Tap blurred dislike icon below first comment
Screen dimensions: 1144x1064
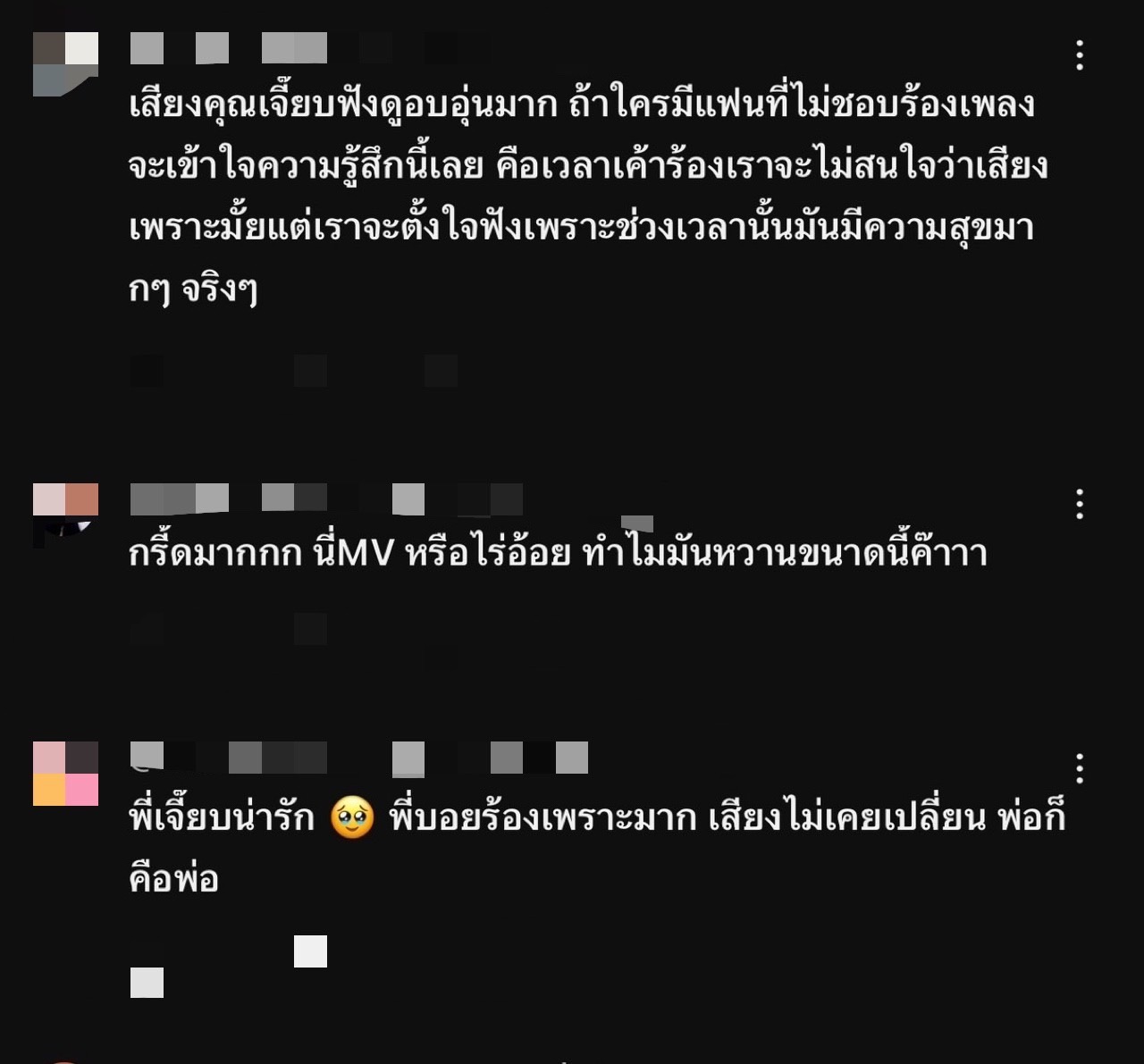point(310,371)
